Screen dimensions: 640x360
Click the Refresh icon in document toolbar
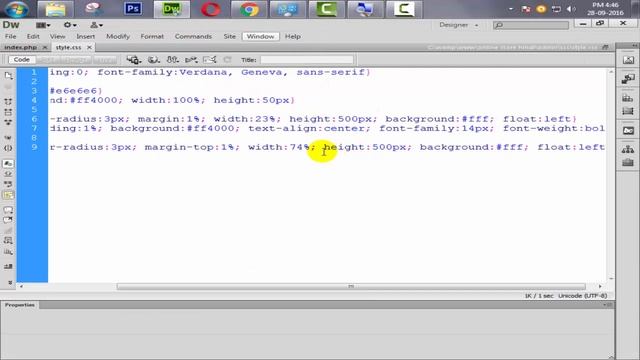point(227,60)
